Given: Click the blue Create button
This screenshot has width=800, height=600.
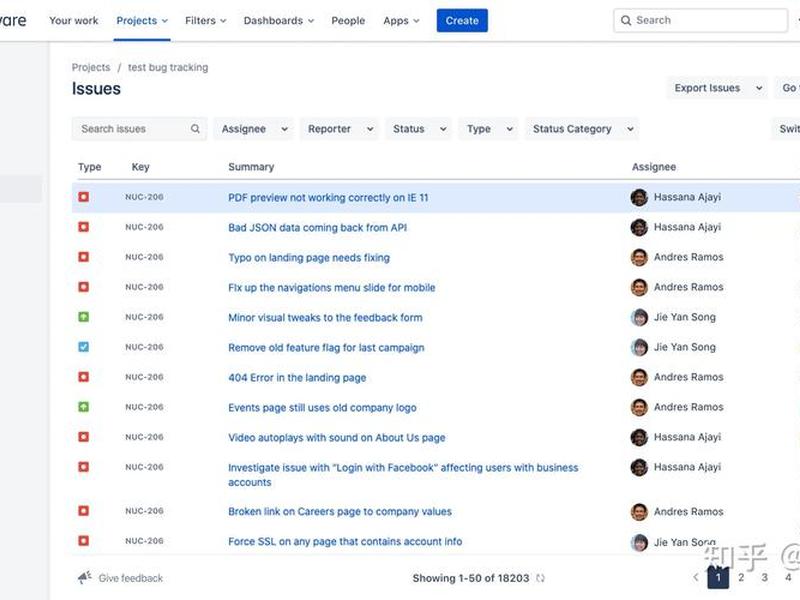Looking at the screenshot, I should (462, 20).
